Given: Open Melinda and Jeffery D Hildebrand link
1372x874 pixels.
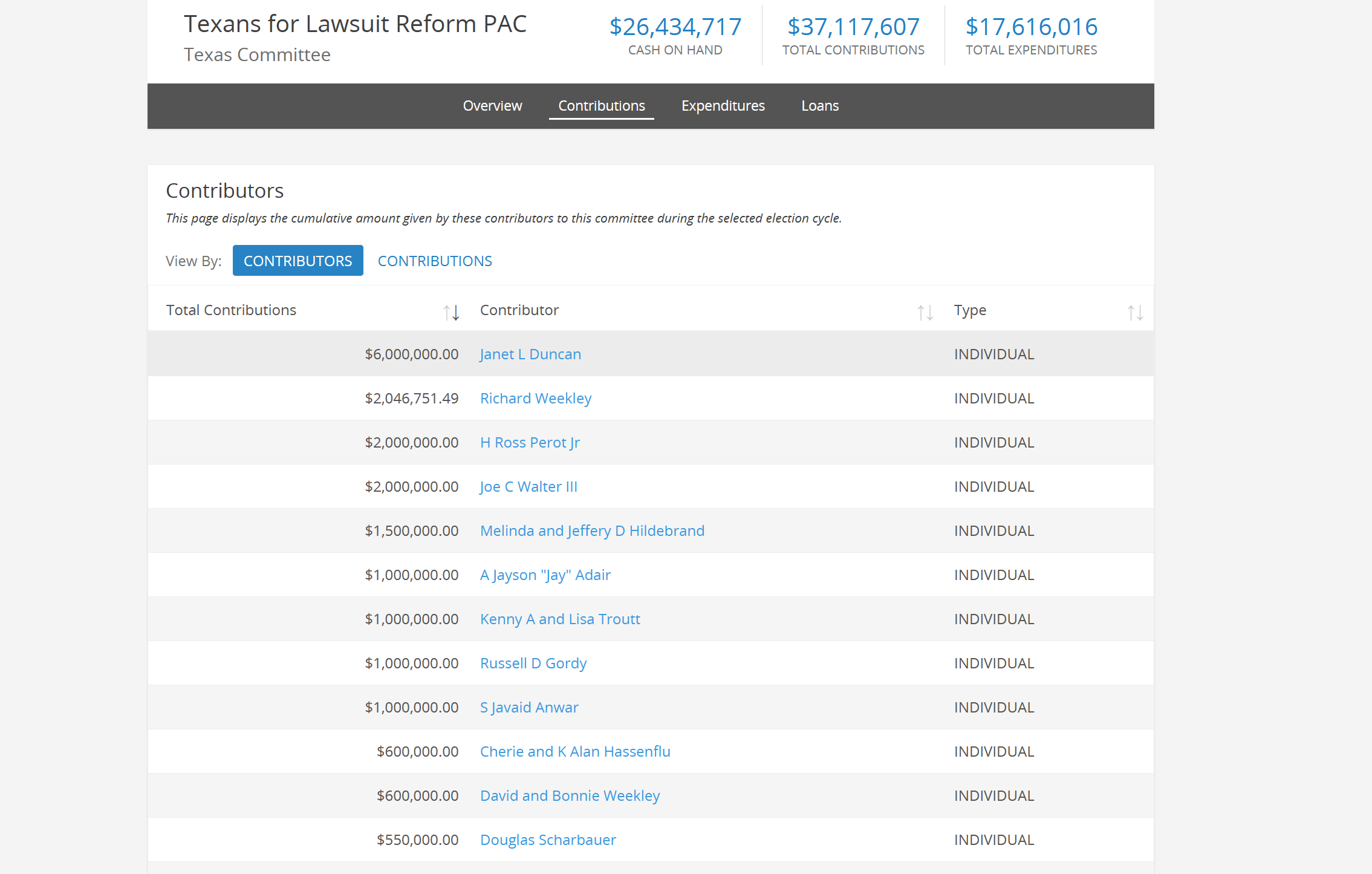Looking at the screenshot, I should click(592, 530).
